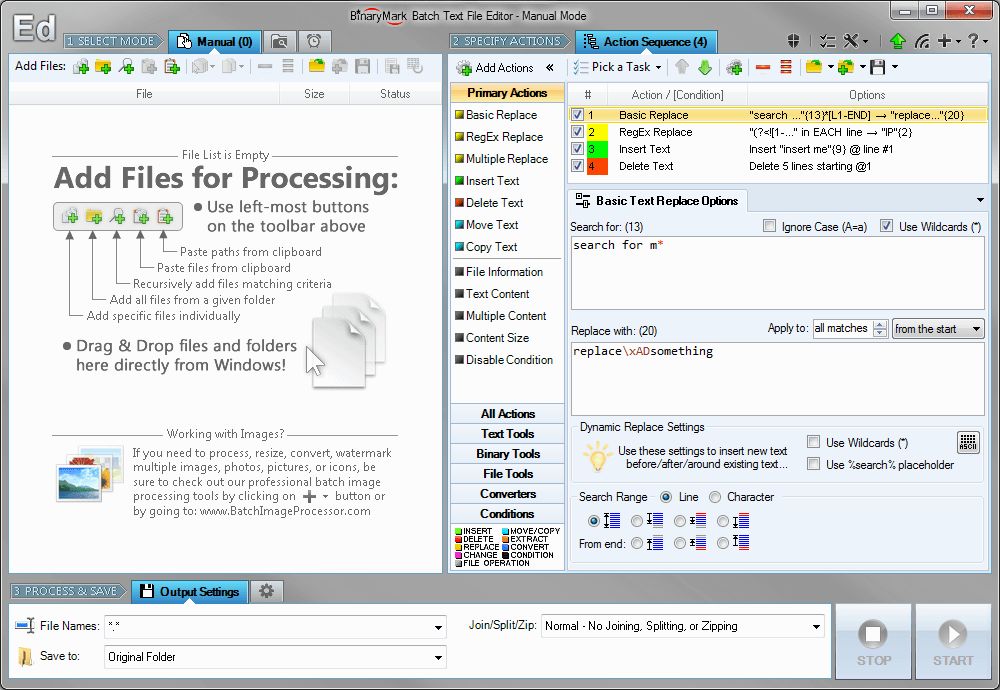The image size is (1000, 690).
Task: Click the alarm clock scheduled mode tab
Action: pos(314,41)
